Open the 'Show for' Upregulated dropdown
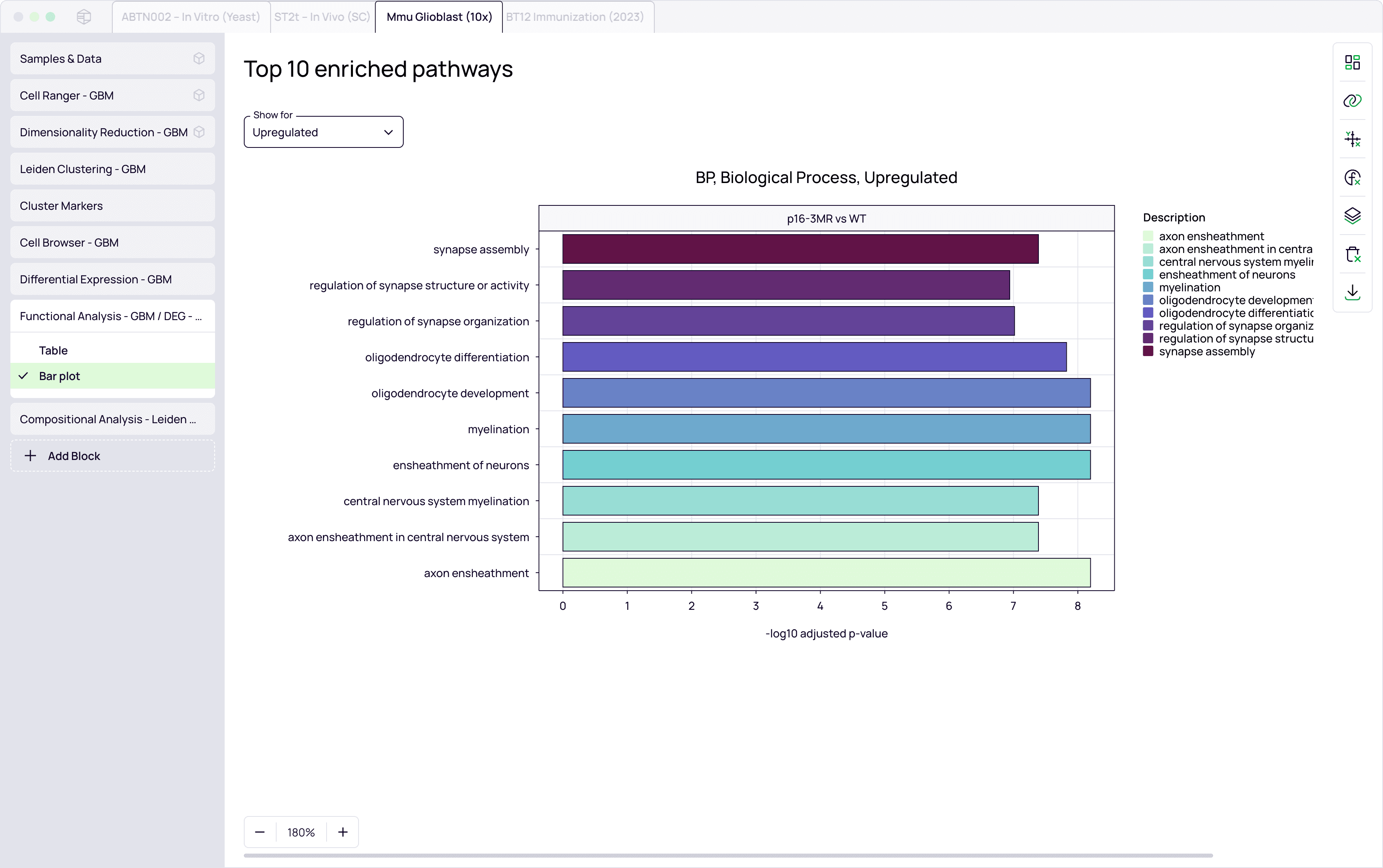Image resolution: width=1383 pixels, height=868 pixels. [323, 133]
